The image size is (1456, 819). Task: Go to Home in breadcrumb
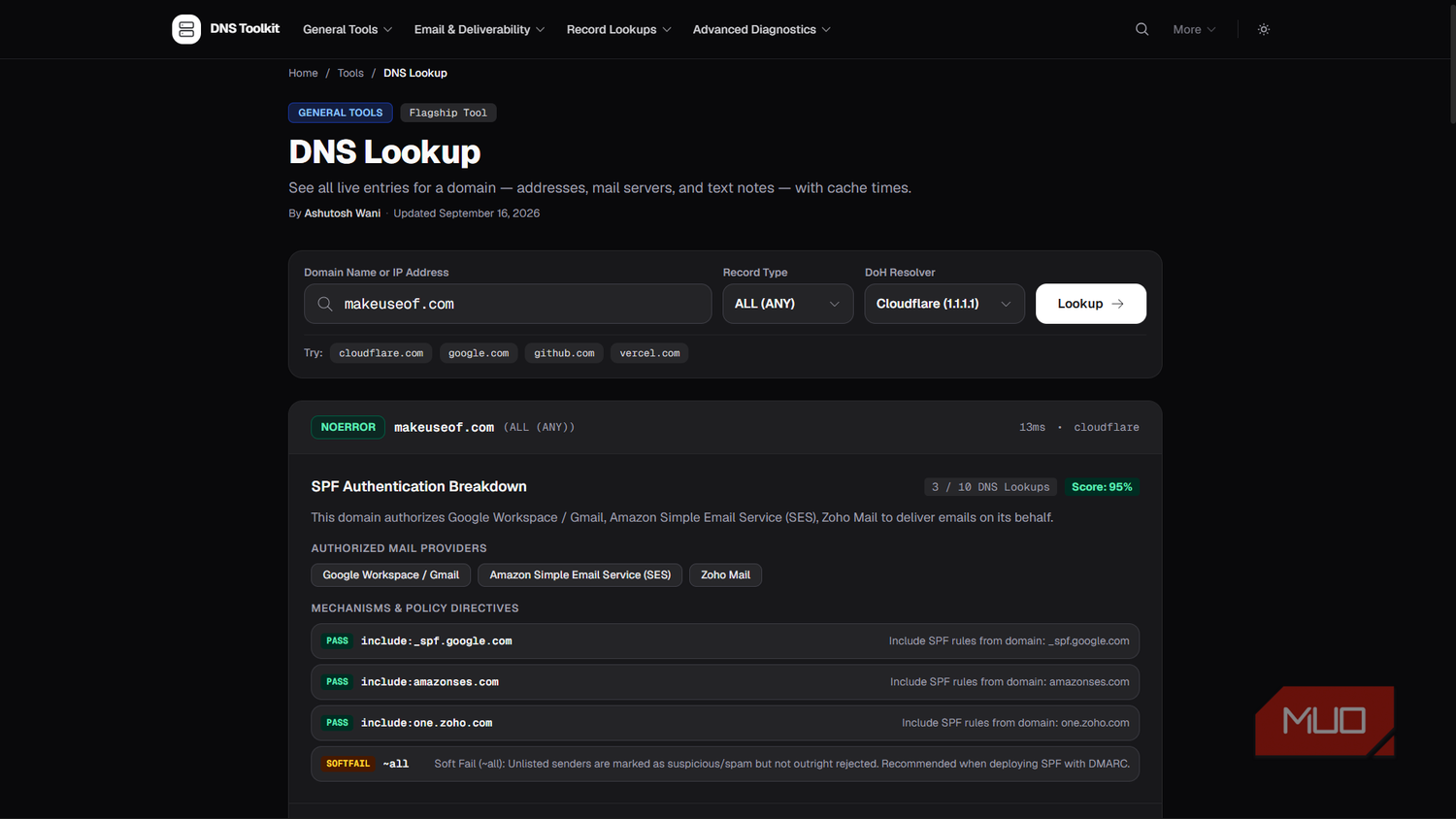[303, 73]
